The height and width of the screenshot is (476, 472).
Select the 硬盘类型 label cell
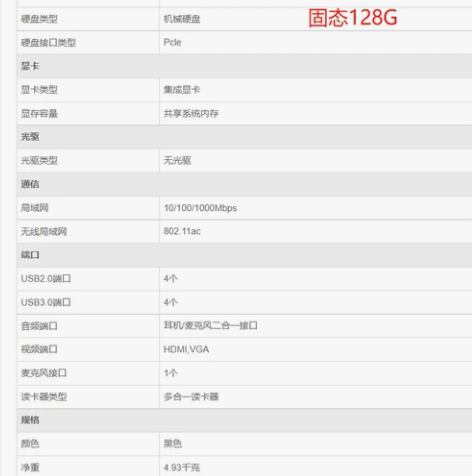(x=88, y=19)
